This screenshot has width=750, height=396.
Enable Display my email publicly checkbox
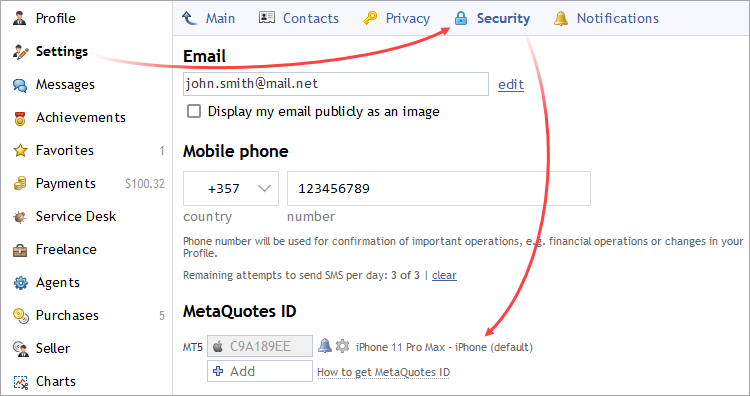(194, 111)
